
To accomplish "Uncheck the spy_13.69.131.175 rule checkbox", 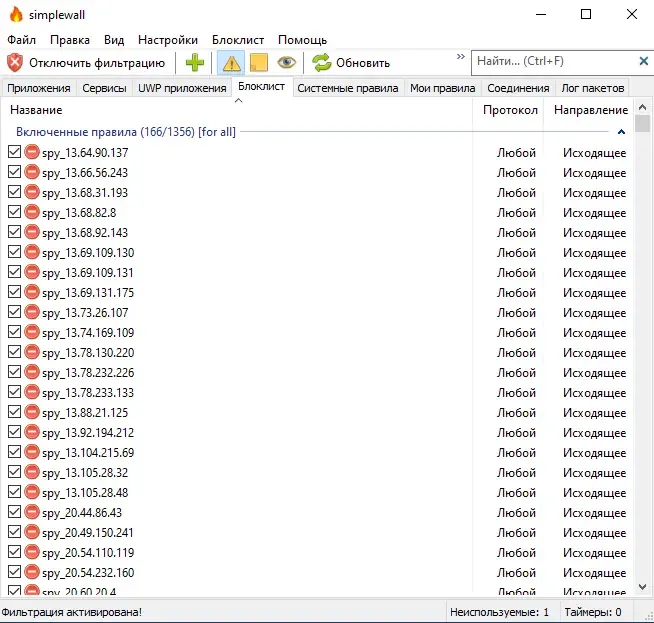I will point(14,292).
